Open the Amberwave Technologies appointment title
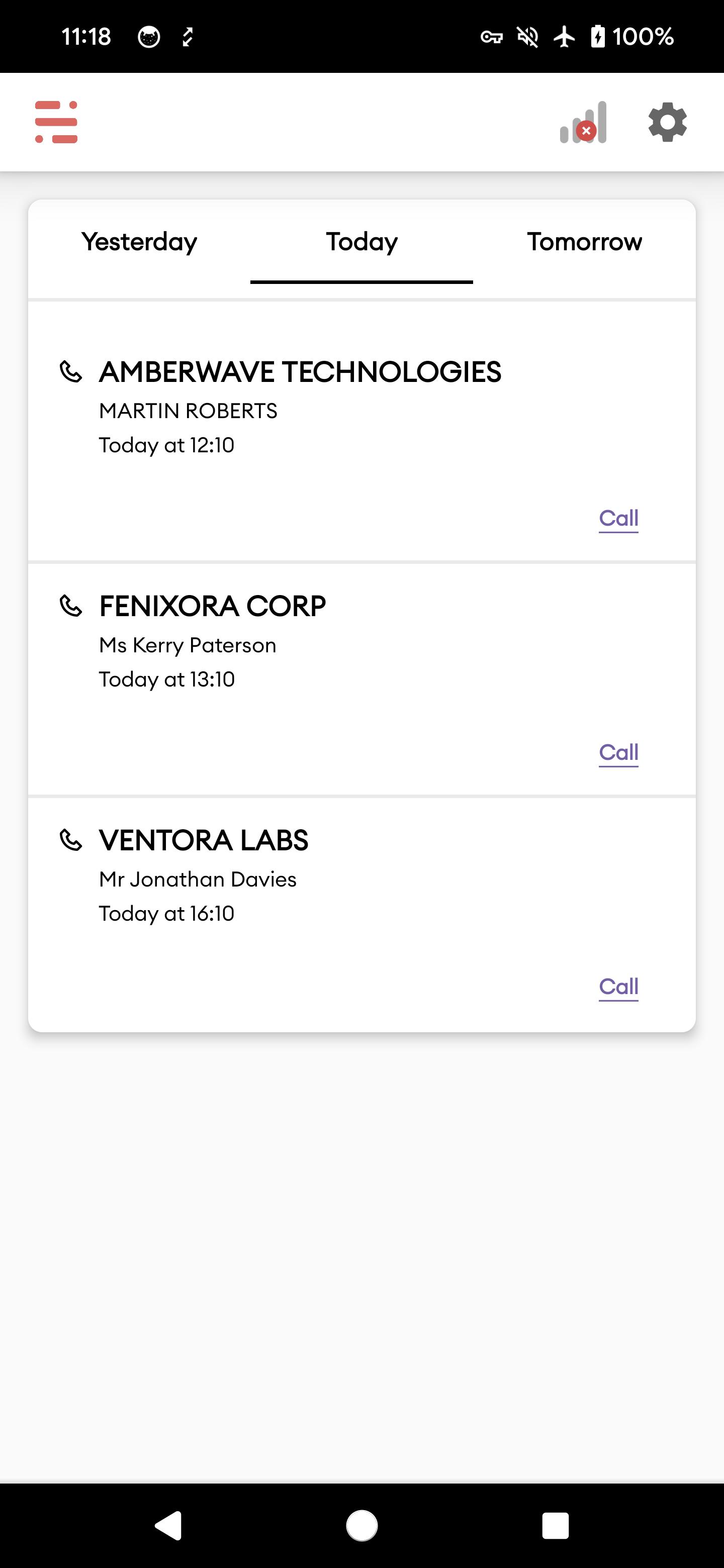724x1568 pixels. click(x=300, y=372)
